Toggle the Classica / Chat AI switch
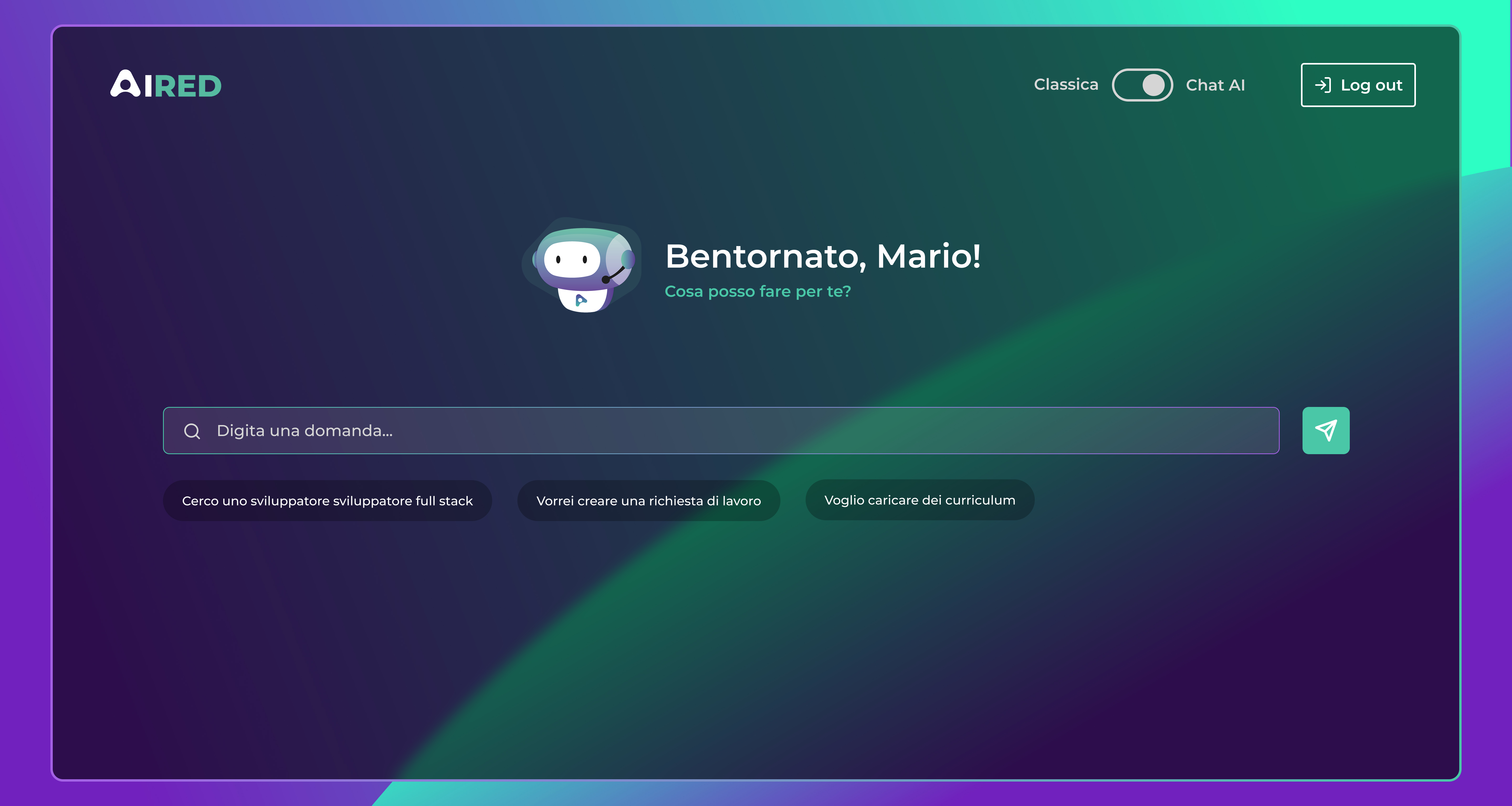 1142,85
